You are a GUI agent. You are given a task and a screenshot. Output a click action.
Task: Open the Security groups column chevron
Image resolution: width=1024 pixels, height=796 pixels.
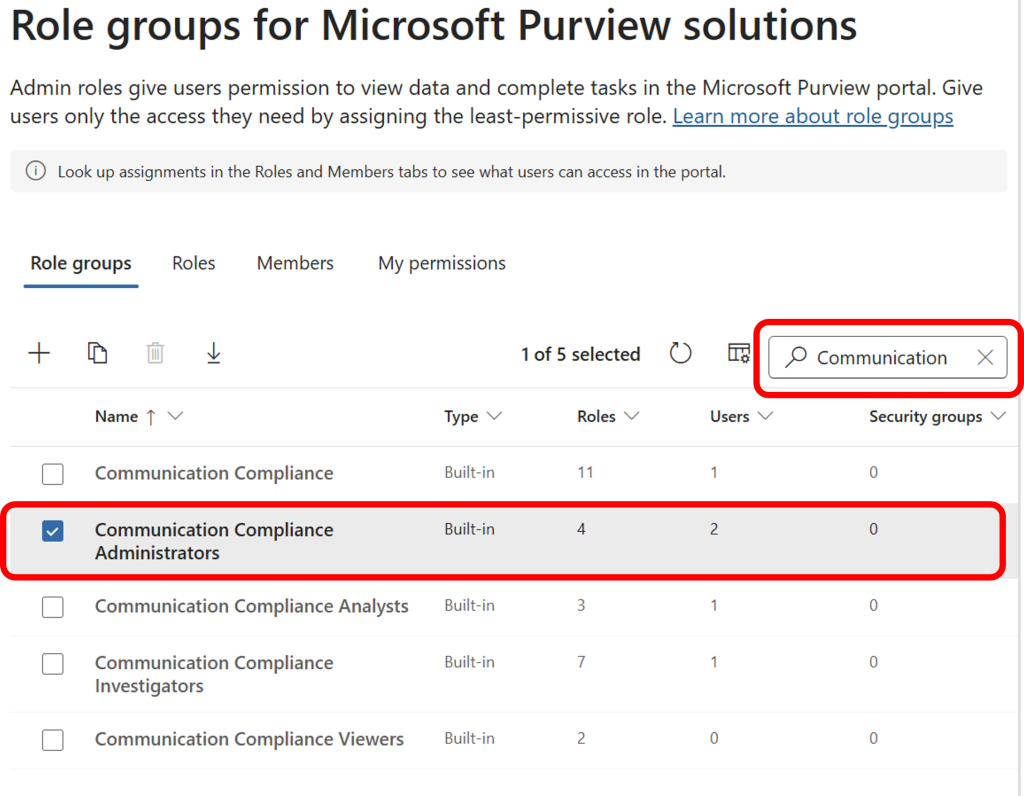click(x=999, y=416)
